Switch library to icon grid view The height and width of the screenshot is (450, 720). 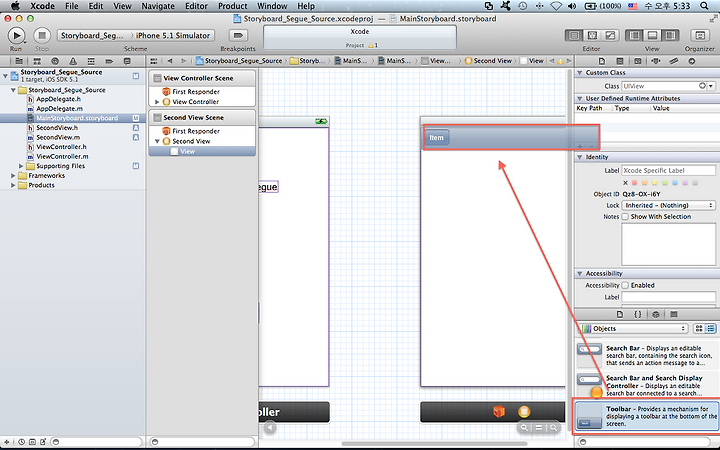click(x=699, y=328)
